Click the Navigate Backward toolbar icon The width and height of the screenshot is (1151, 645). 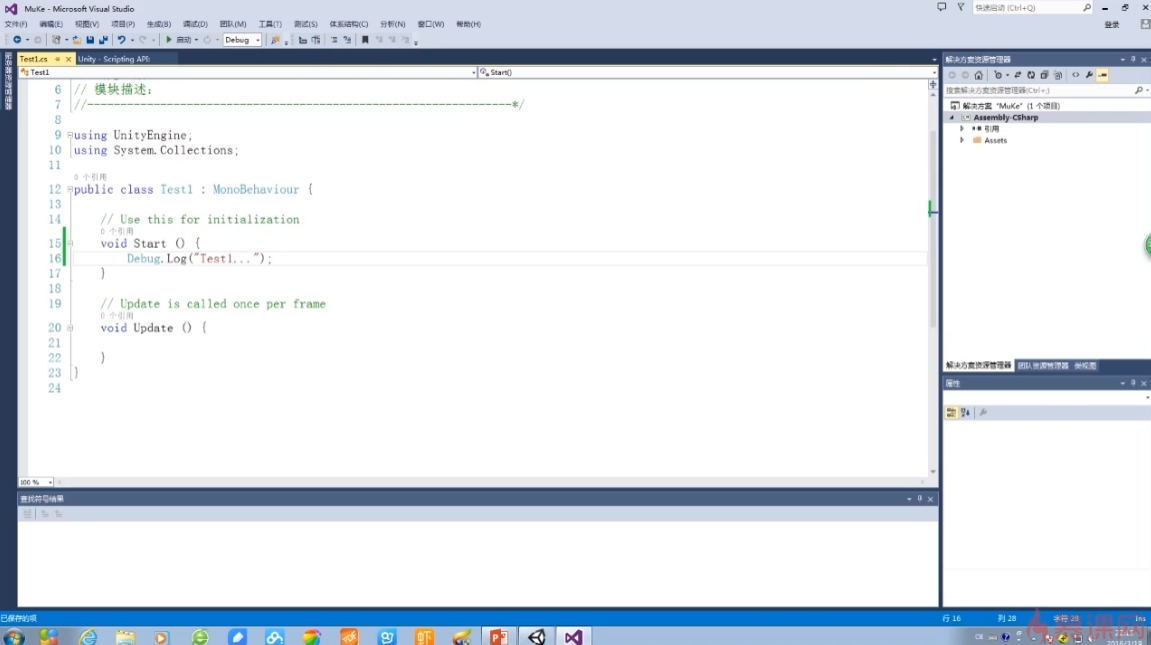coord(16,40)
